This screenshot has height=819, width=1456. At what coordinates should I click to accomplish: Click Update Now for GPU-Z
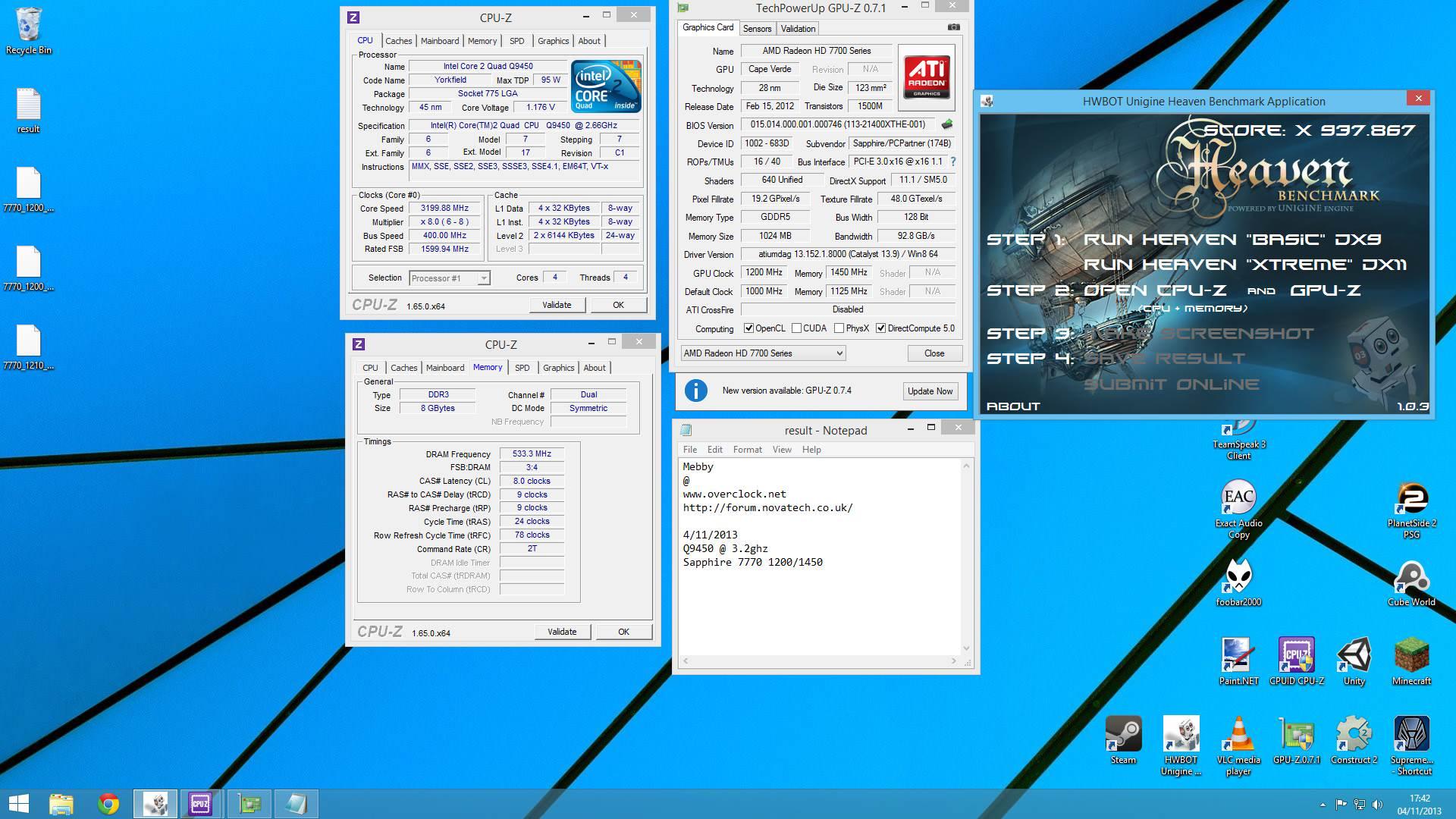[x=930, y=391]
